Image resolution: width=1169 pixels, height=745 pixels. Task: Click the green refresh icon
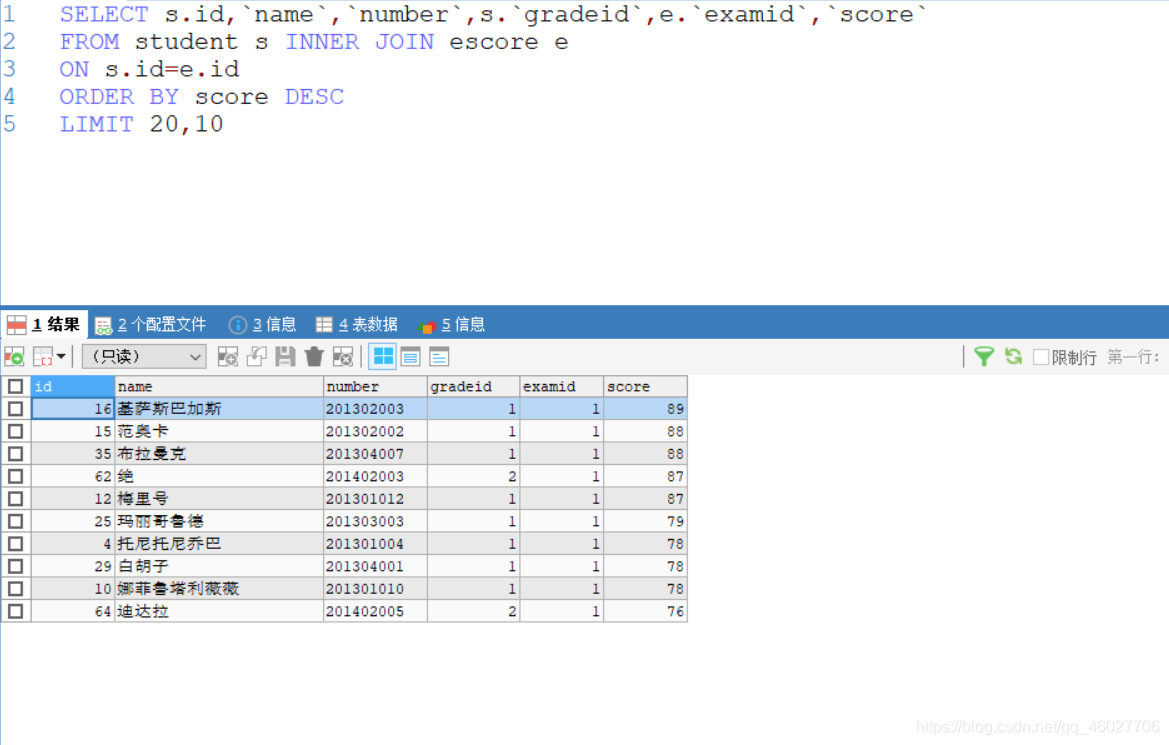coord(1013,357)
